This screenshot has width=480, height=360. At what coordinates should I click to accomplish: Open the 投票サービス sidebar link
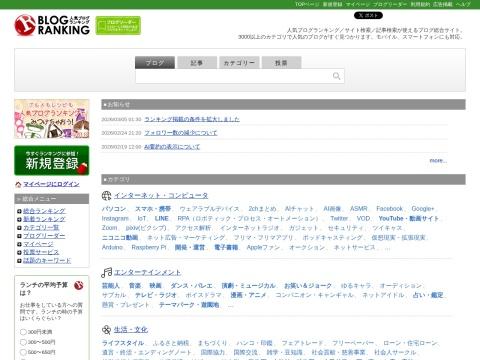point(41,252)
